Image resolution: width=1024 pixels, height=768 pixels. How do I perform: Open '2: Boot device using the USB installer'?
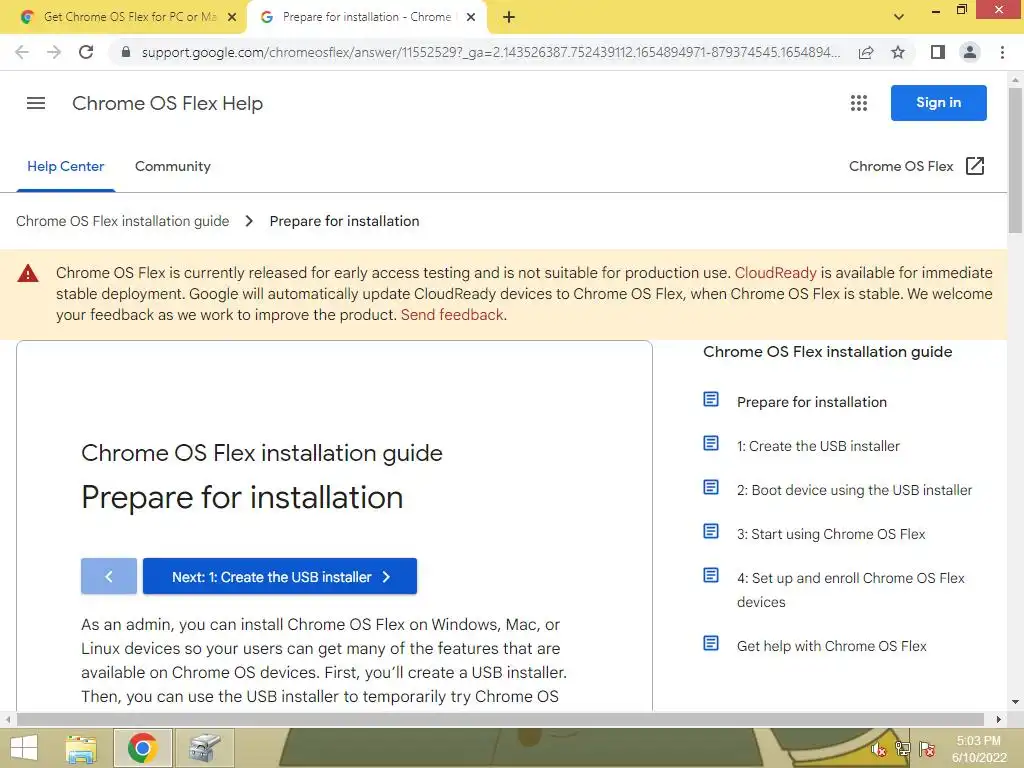[x=854, y=490]
